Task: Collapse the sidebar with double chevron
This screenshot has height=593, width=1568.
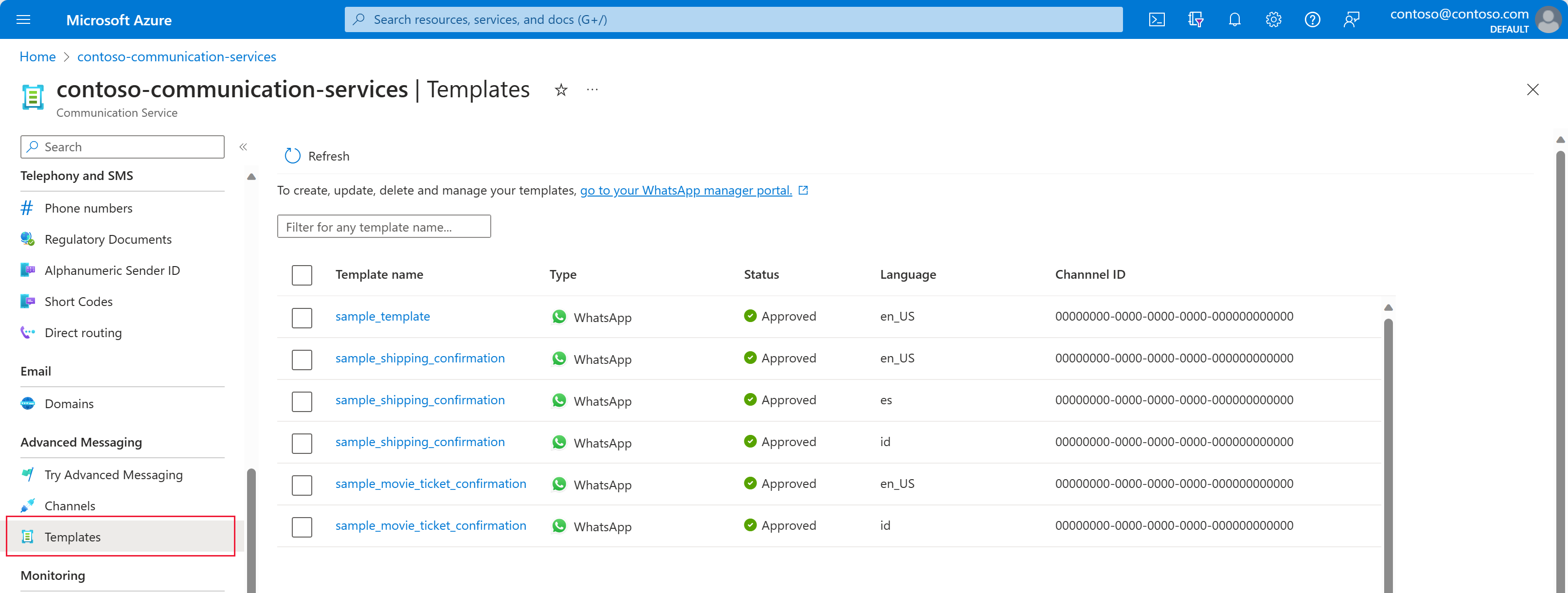Action: click(x=243, y=147)
